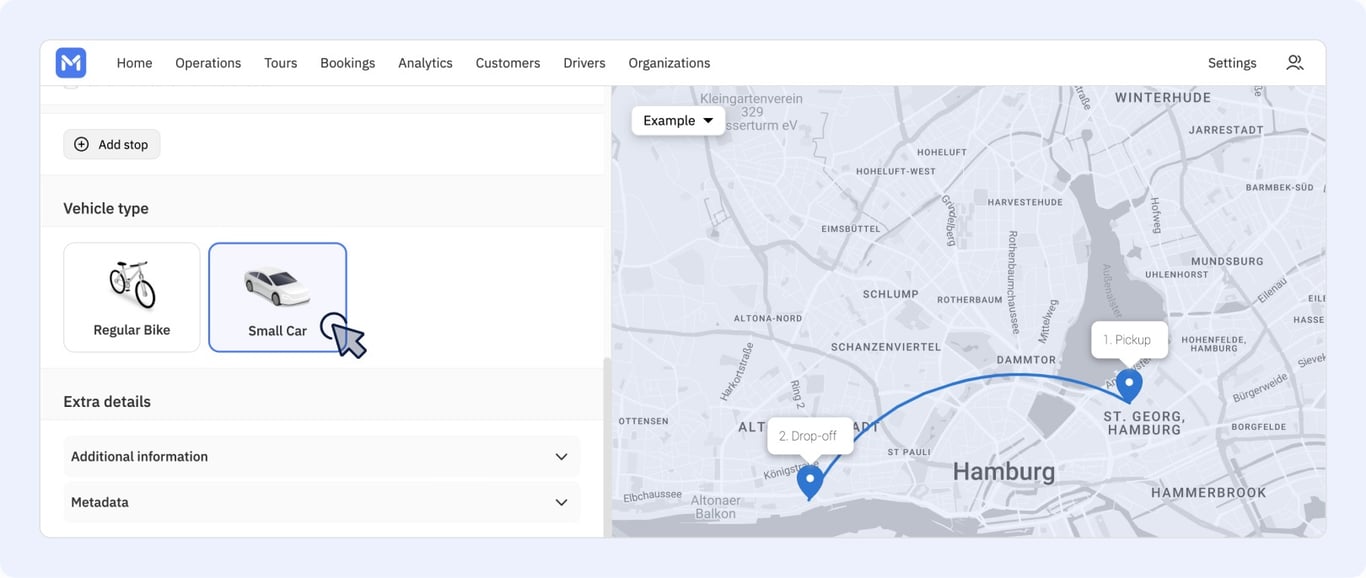1366x578 pixels.
Task: Click the HOHELUFT-WEST map label
Action: (x=896, y=171)
